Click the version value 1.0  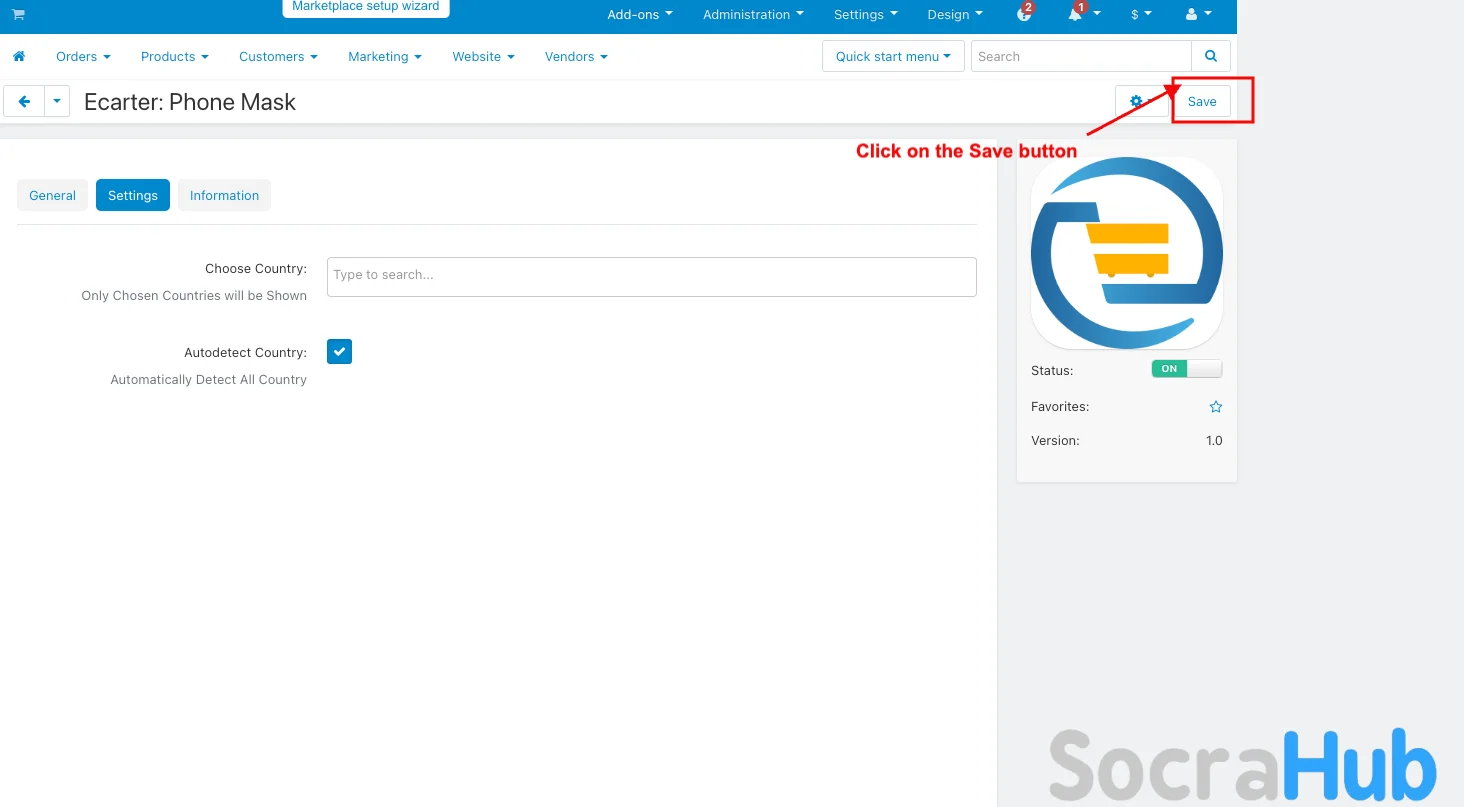(x=1214, y=440)
